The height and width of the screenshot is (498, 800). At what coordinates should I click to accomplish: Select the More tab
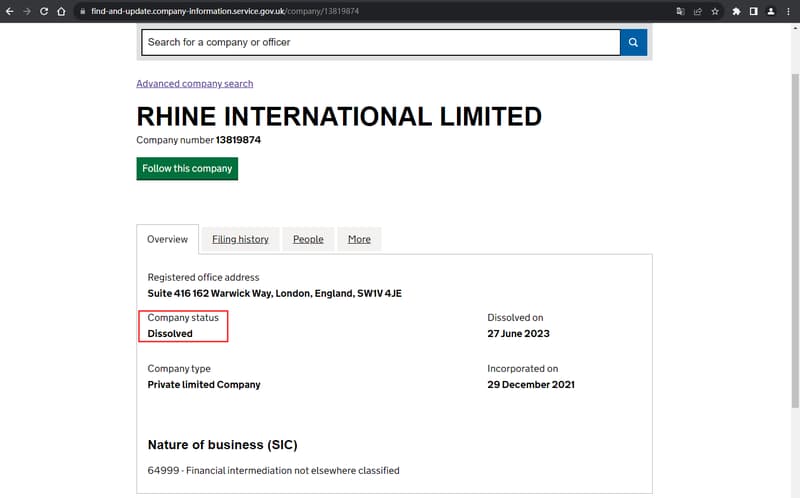tap(359, 239)
